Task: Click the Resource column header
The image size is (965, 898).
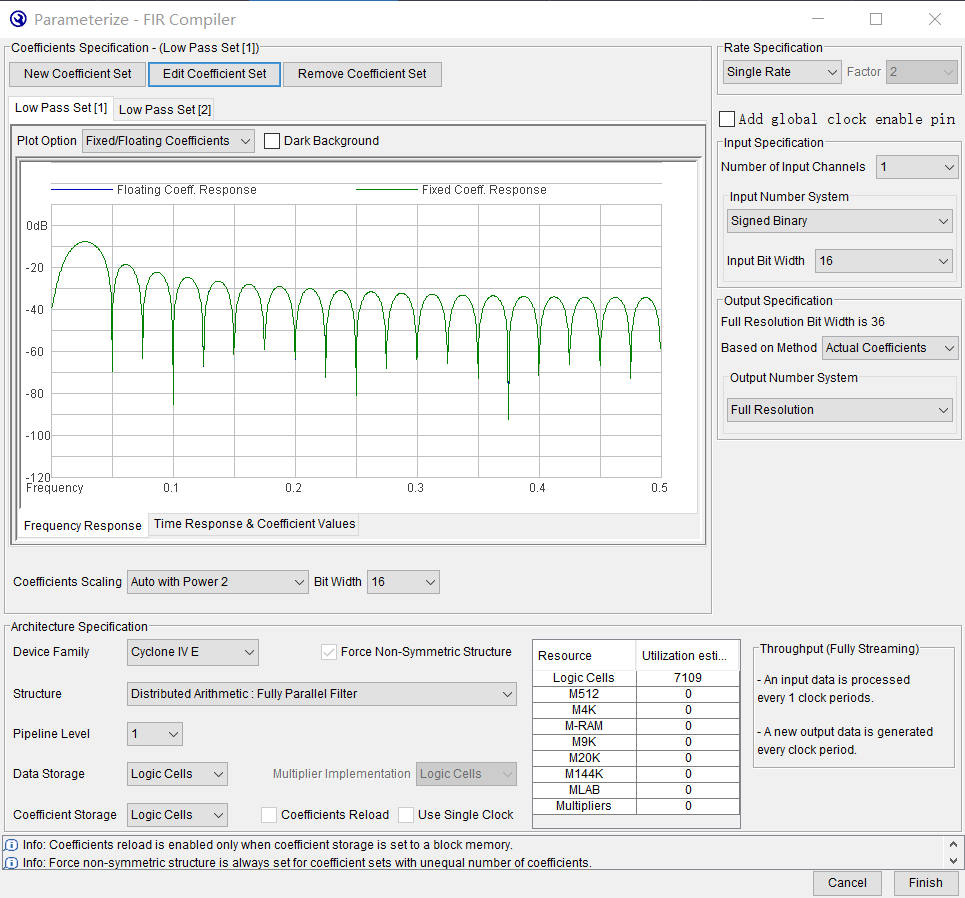Action: coord(584,655)
